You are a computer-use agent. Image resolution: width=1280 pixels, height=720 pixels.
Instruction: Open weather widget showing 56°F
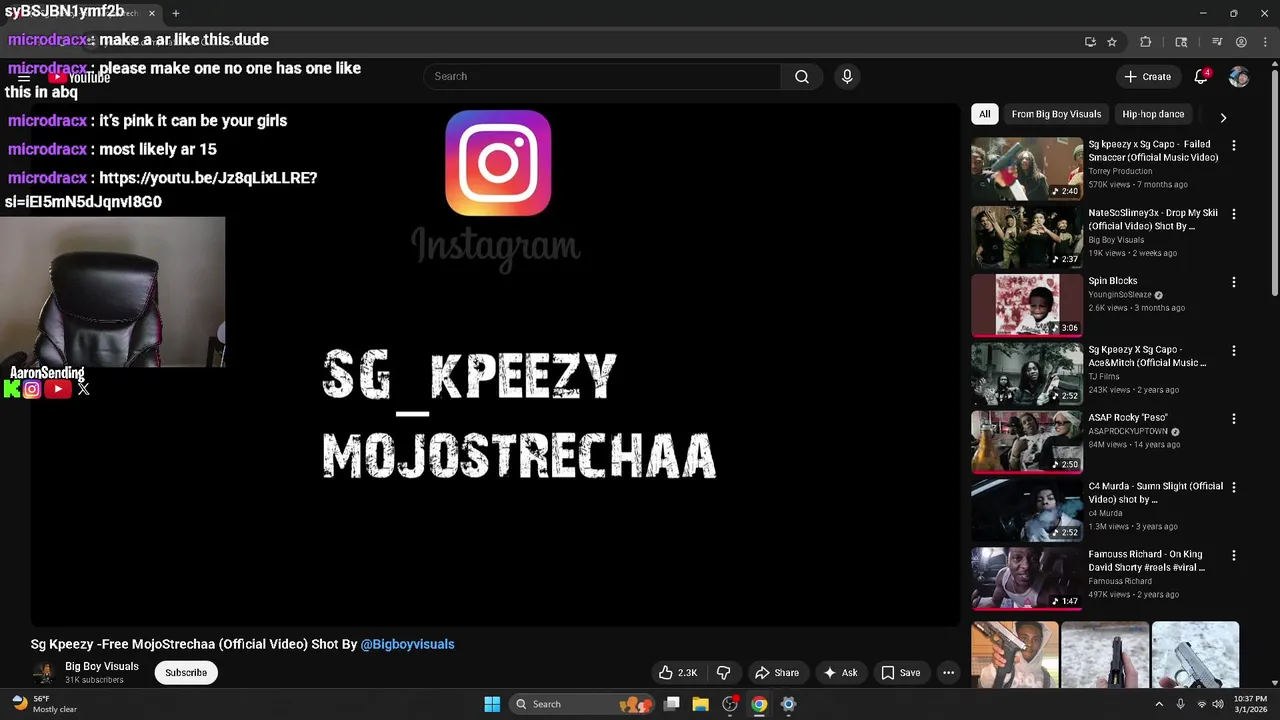point(44,704)
